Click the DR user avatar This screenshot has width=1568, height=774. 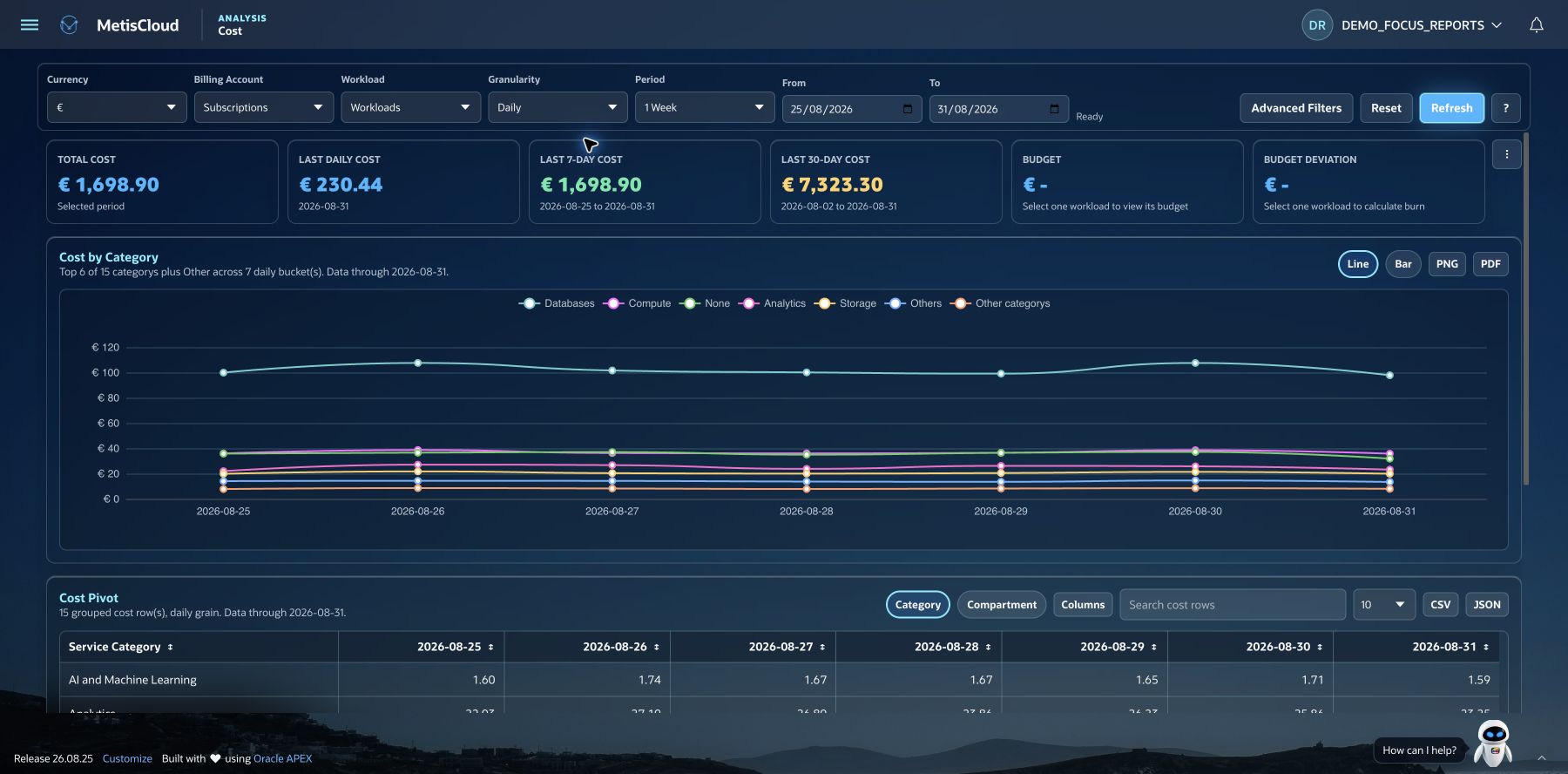click(x=1317, y=24)
